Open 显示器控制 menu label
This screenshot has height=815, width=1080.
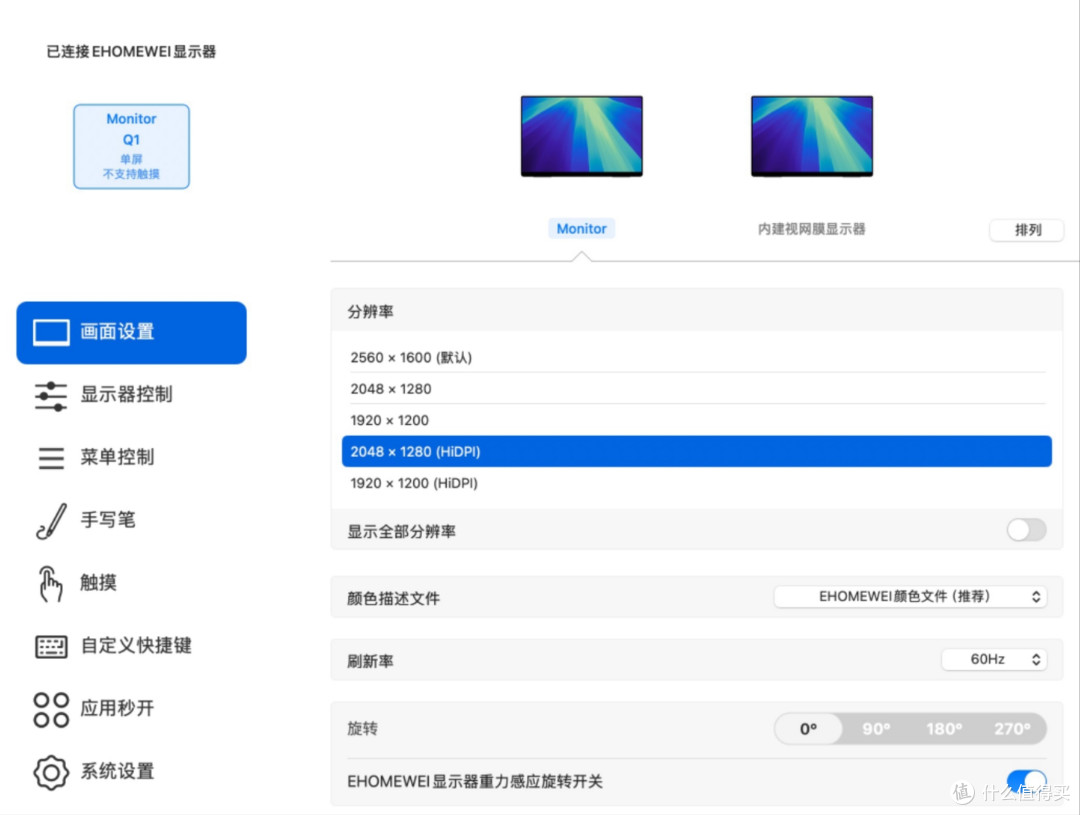click(x=127, y=395)
